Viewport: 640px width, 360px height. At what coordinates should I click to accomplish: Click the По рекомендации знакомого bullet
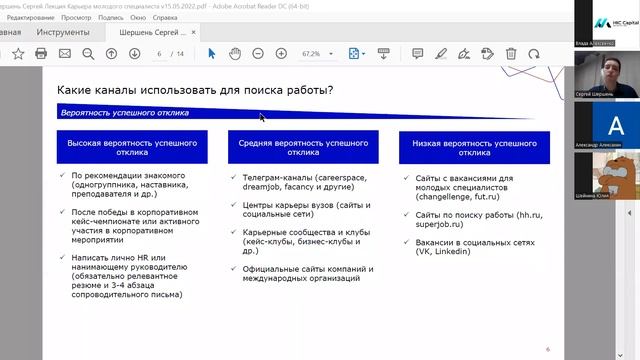click(x=130, y=184)
